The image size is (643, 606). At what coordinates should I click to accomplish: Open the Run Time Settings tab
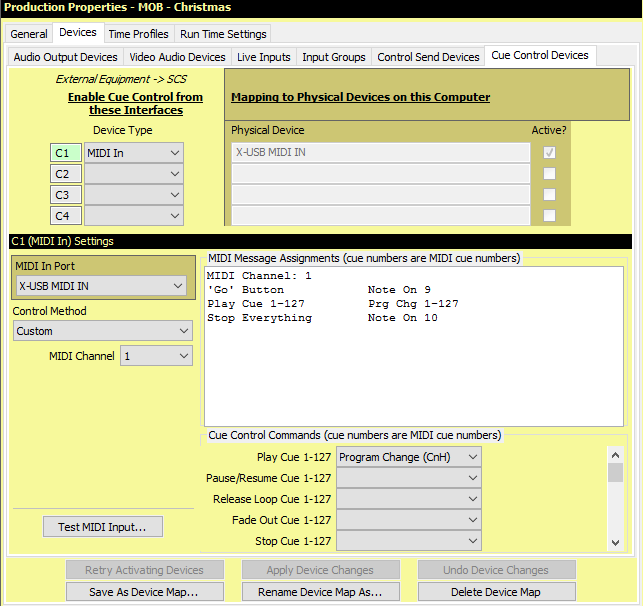coord(223,34)
